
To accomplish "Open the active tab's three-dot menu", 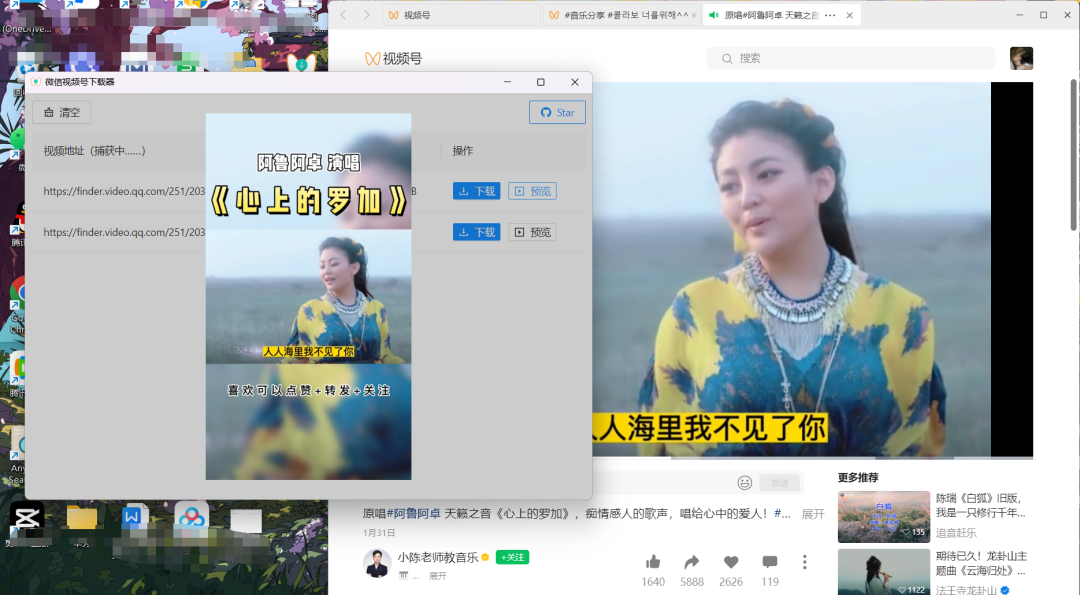I will 830,14.
